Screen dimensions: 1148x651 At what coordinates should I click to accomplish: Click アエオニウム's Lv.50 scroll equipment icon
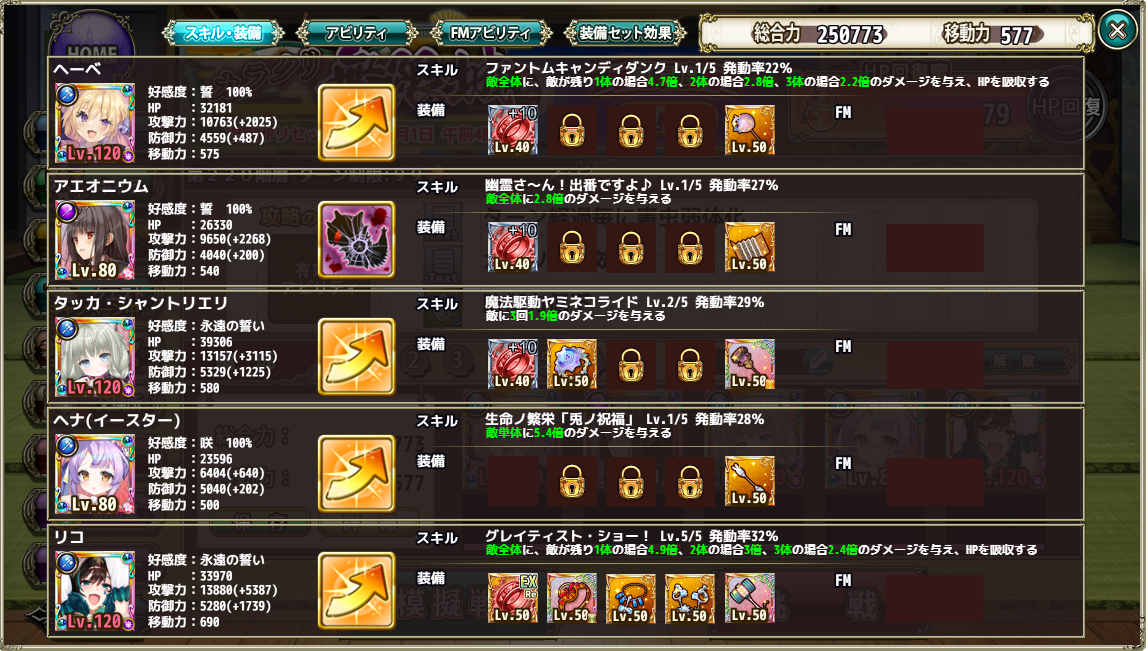(x=750, y=247)
